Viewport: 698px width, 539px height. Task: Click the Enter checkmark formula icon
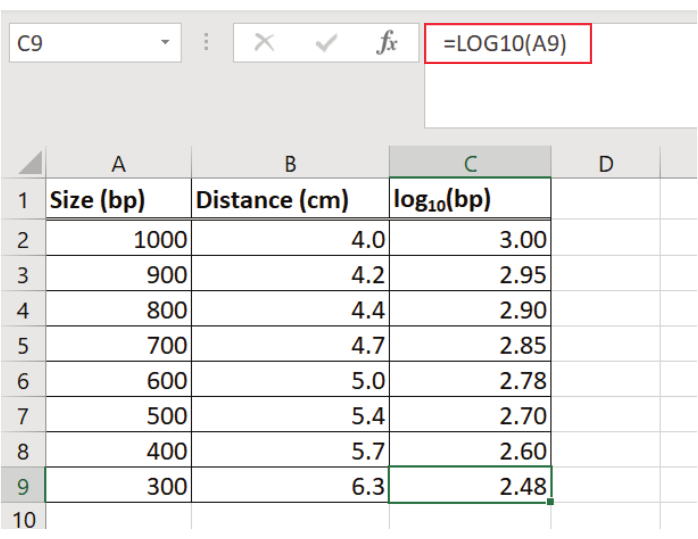point(326,44)
